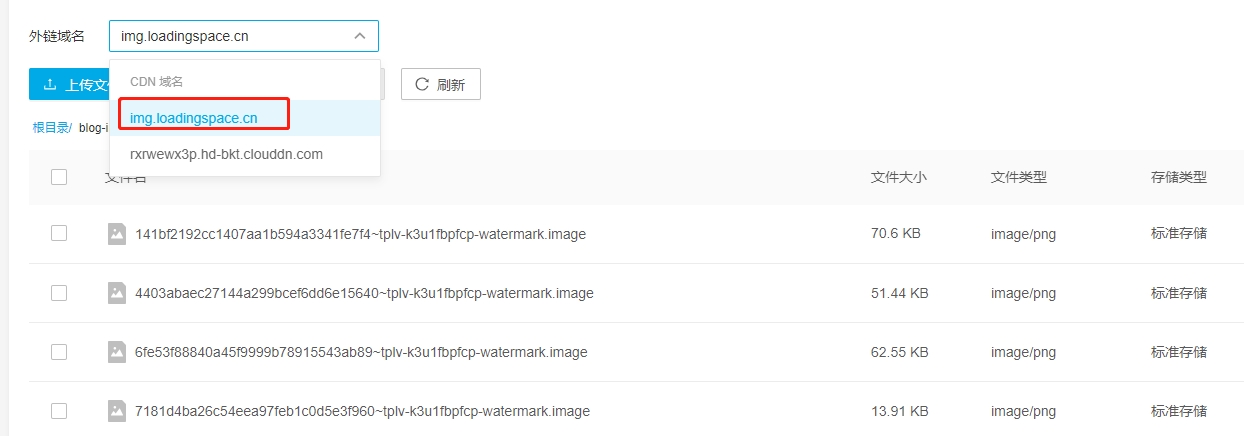
Task: Tick the select-all checkbox in table header
Action: 59,177
